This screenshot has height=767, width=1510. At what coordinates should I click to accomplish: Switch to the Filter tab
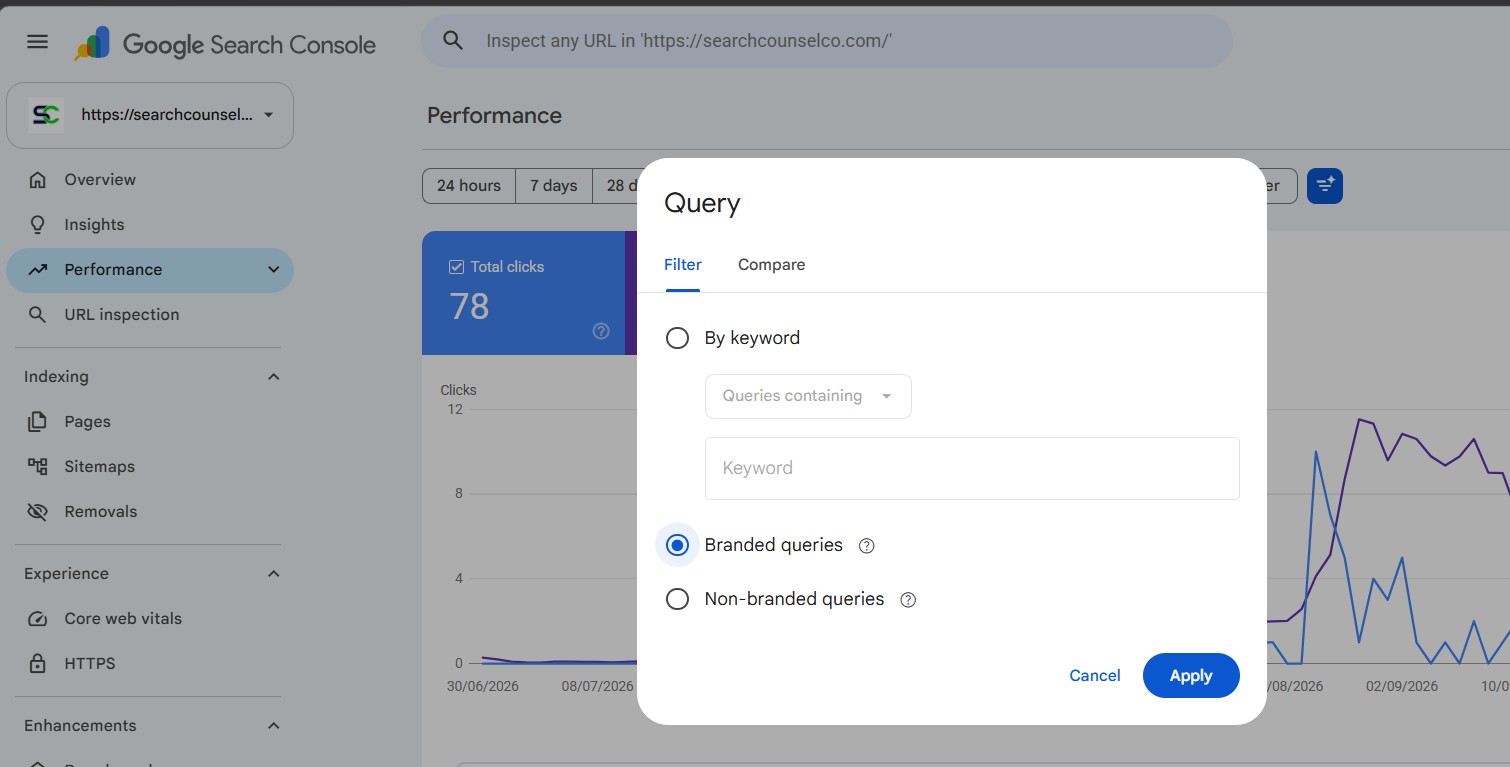(683, 265)
